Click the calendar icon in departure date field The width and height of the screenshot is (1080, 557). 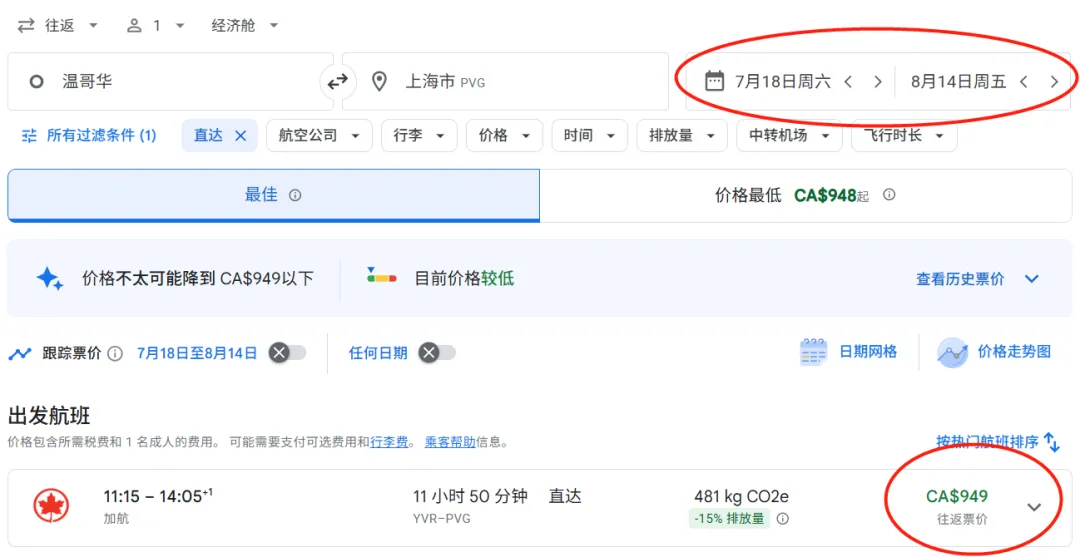(x=715, y=82)
